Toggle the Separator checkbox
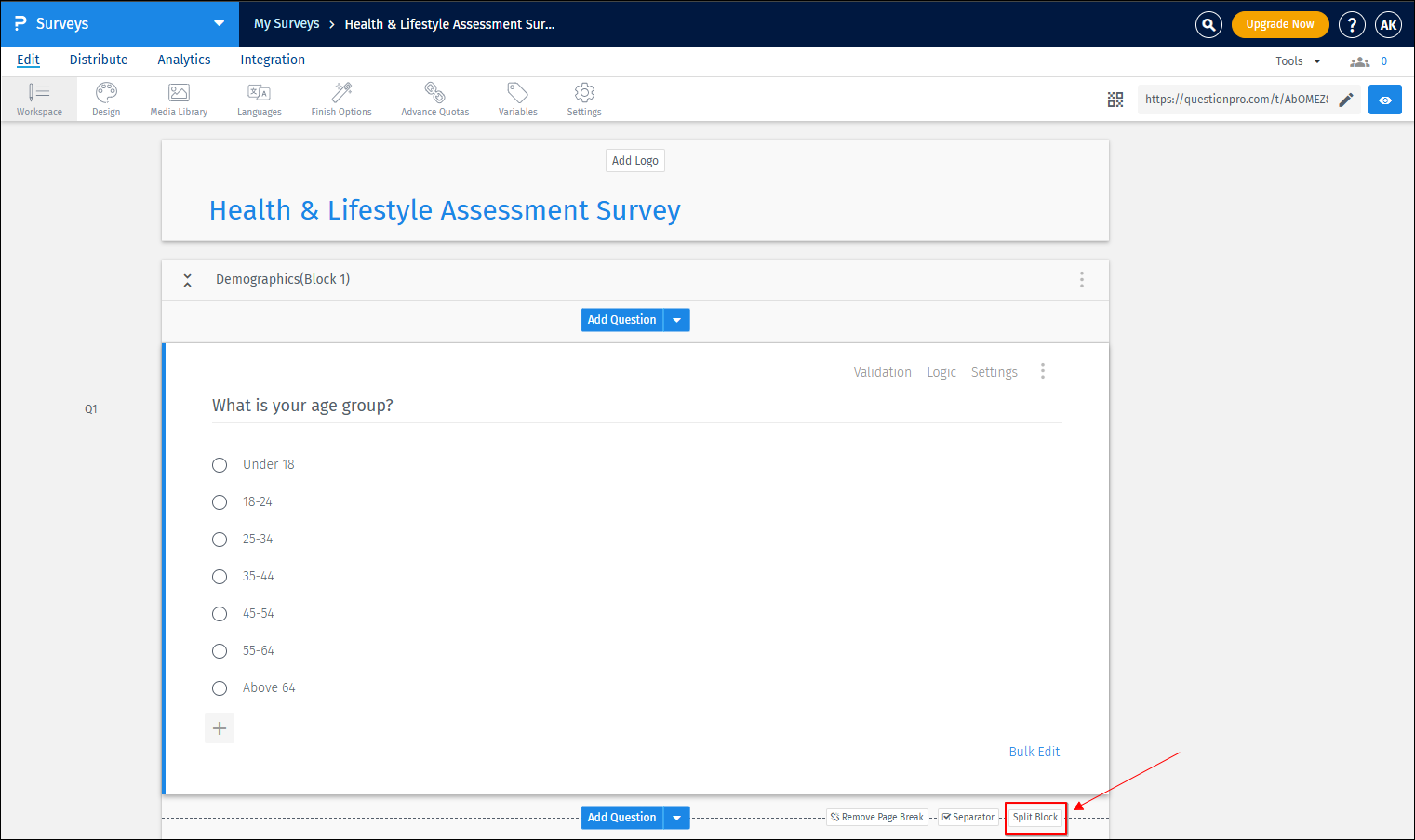The image size is (1415, 840). pyautogui.click(x=947, y=817)
